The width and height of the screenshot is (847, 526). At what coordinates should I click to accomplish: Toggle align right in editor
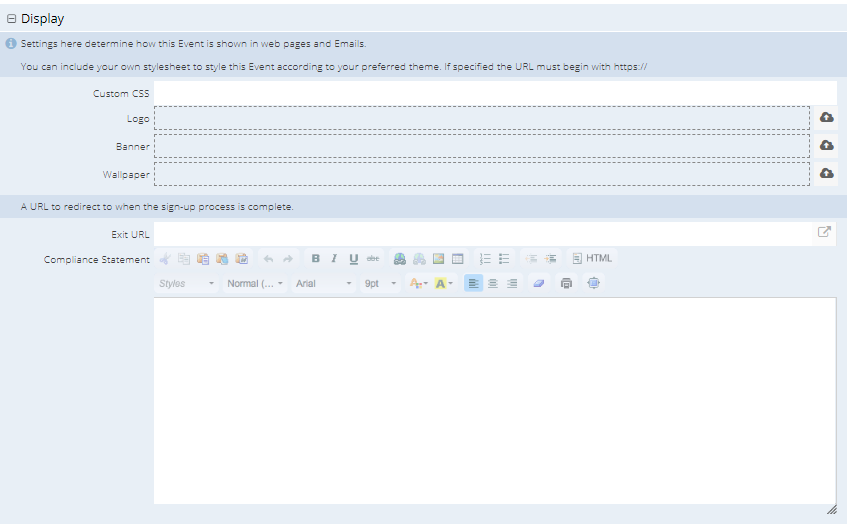[512, 284]
